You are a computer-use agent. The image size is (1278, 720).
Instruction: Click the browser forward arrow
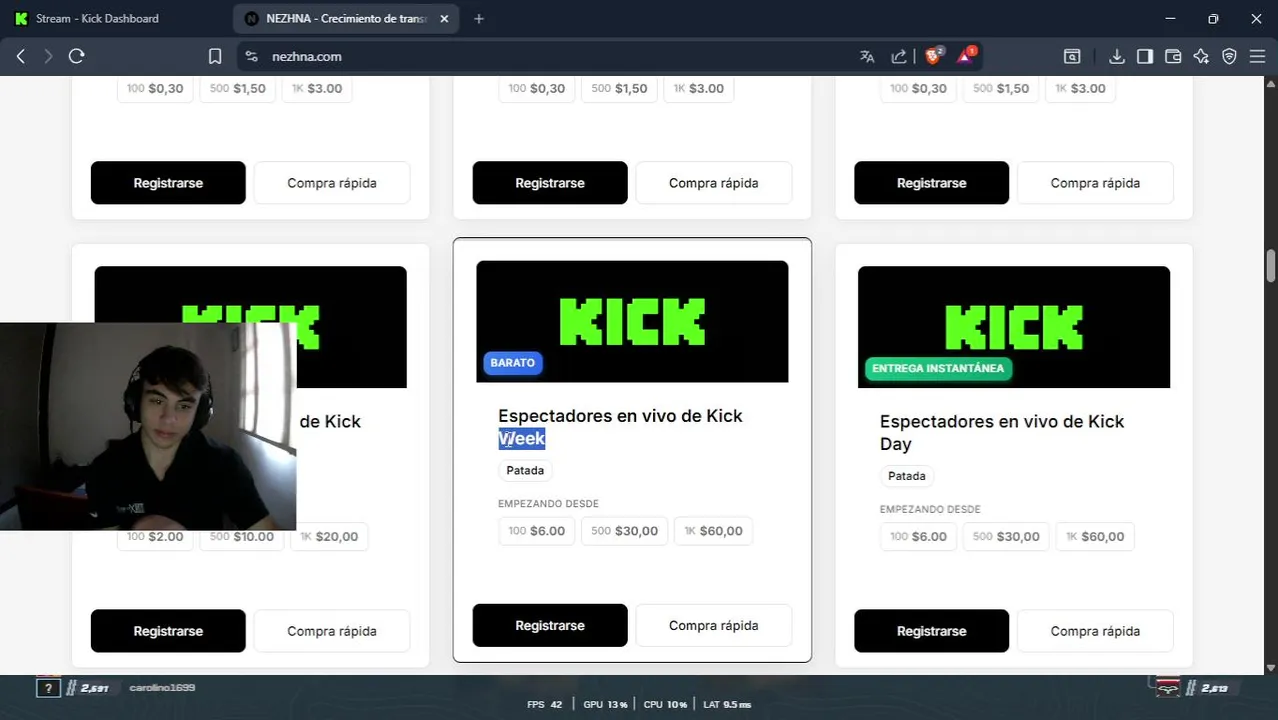point(48,56)
